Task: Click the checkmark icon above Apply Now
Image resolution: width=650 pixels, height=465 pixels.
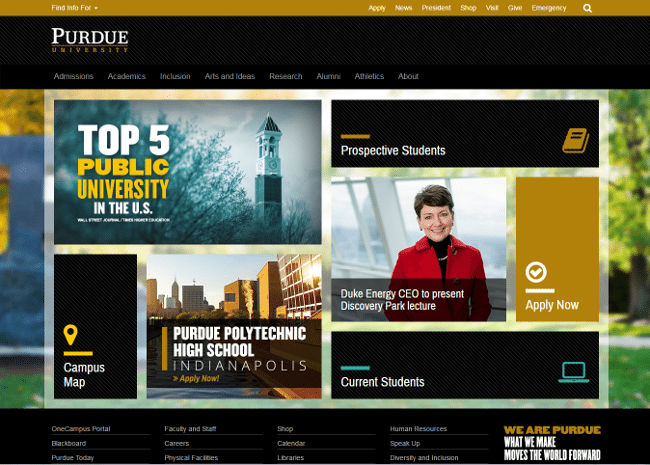Action: pos(536,272)
